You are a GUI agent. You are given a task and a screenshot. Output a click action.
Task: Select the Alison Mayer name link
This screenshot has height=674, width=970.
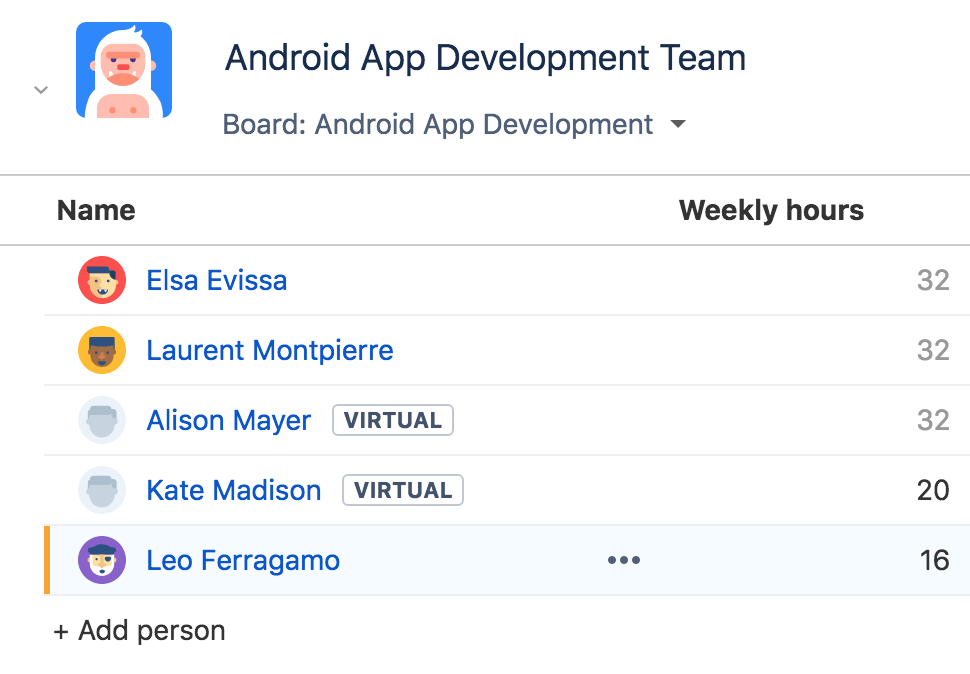pos(229,420)
